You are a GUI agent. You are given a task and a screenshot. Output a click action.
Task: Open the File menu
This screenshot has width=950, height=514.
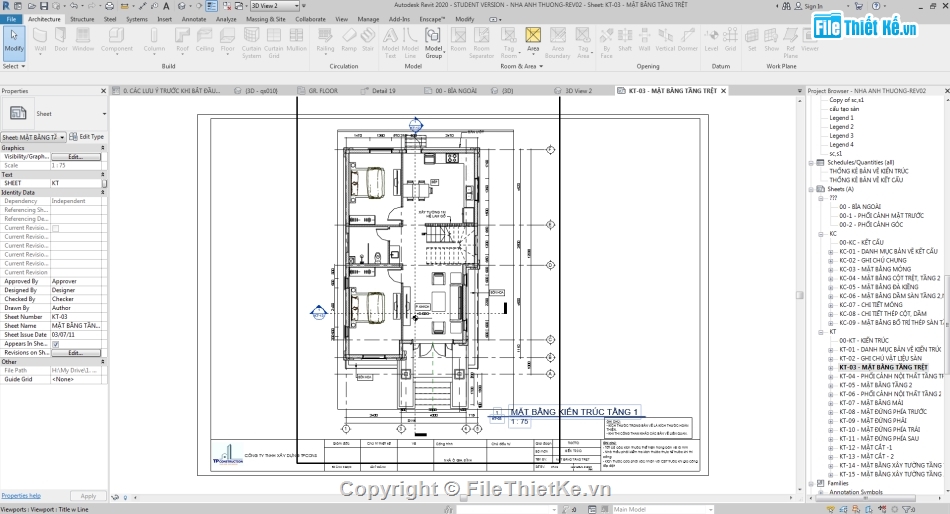pos(12,19)
